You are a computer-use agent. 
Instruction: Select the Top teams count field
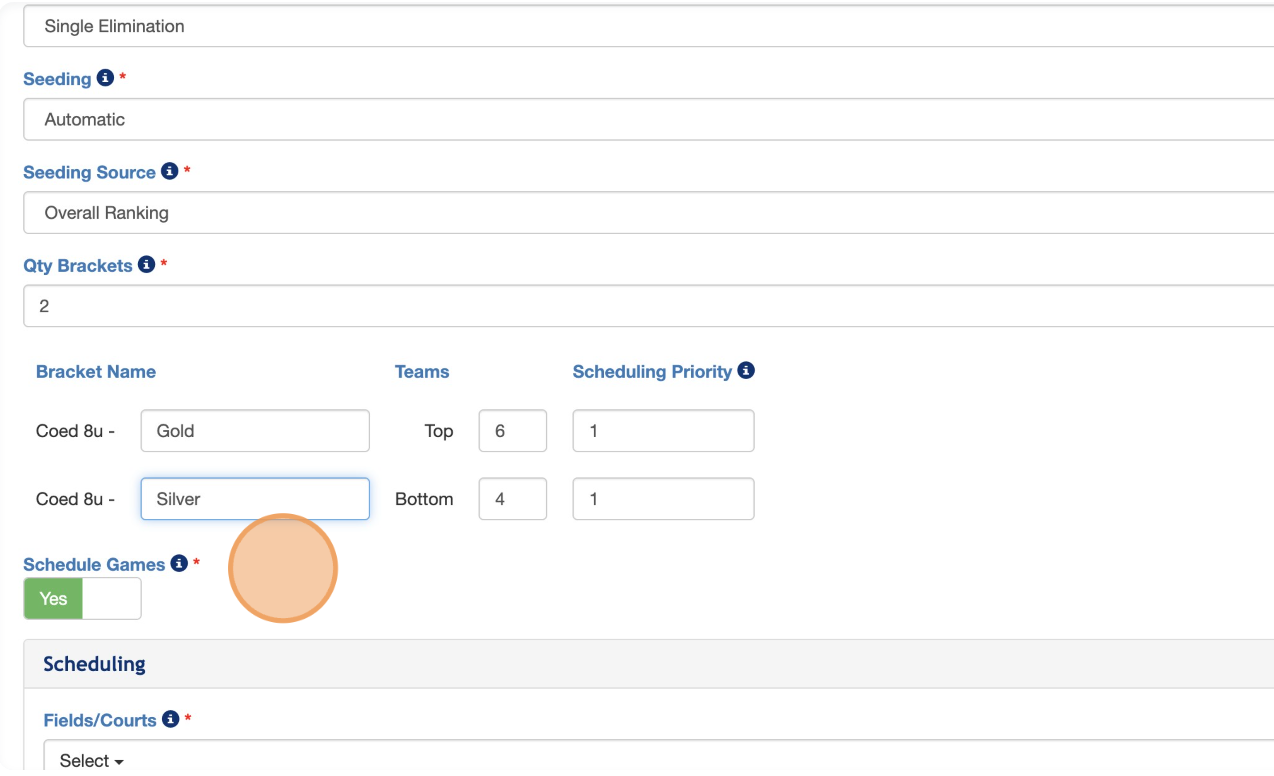point(512,431)
